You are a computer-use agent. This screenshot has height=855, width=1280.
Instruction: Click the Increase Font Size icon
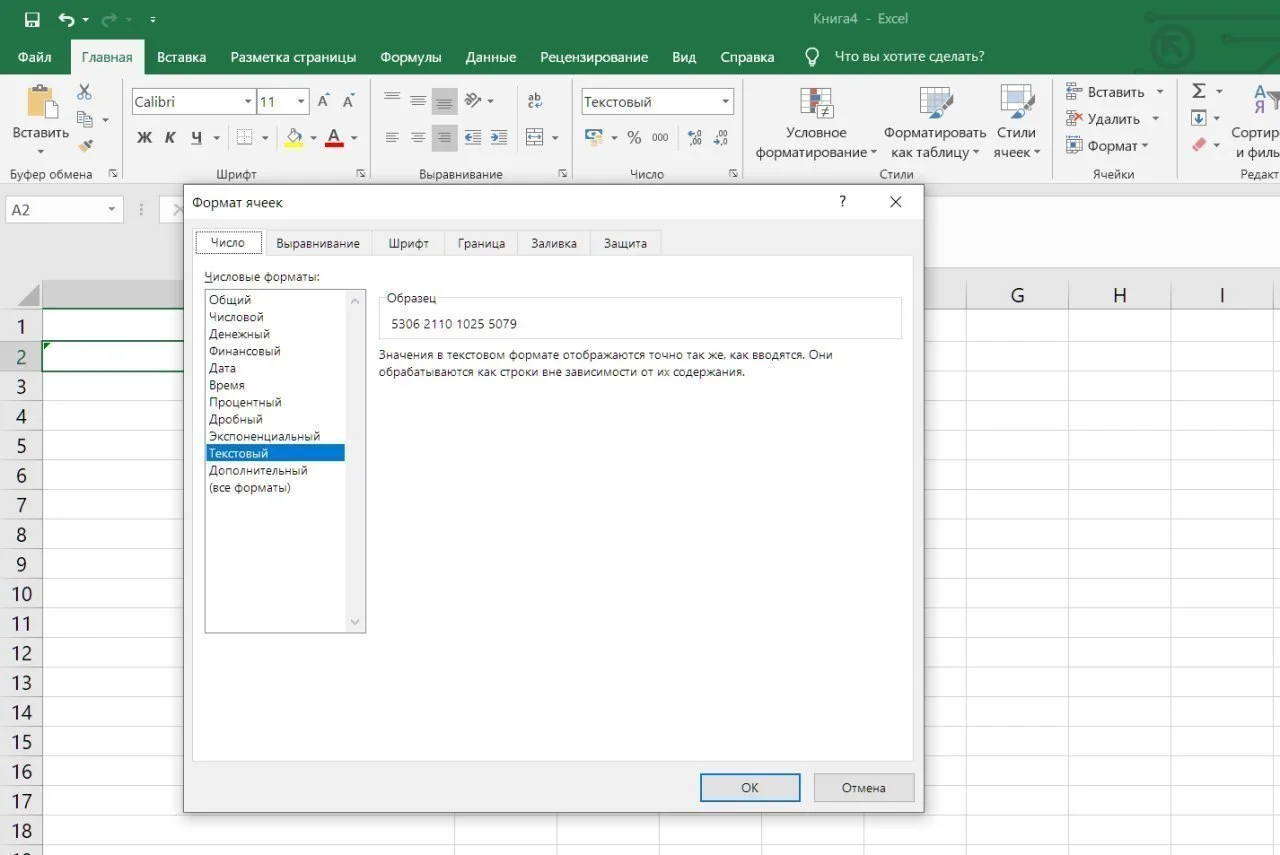(x=324, y=101)
